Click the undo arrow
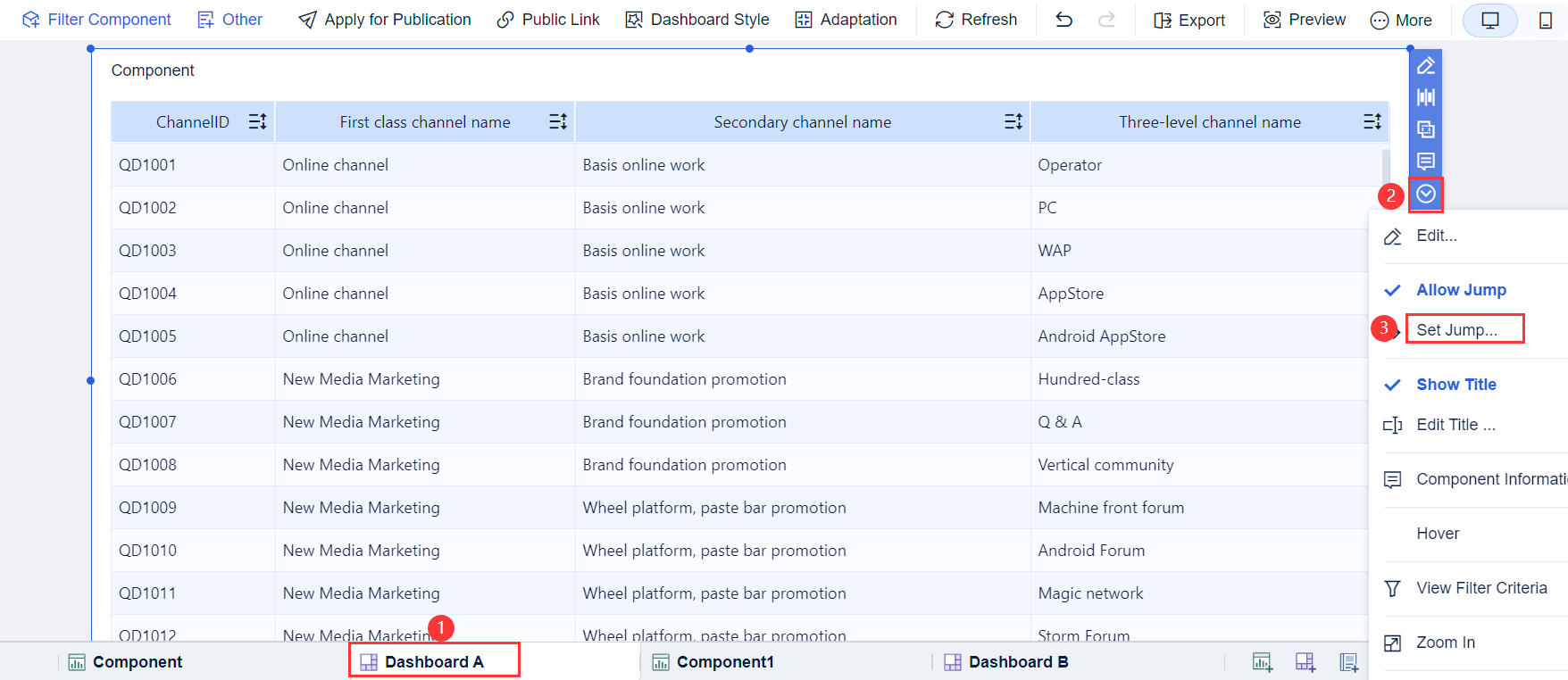The image size is (1568, 680). [x=1063, y=20]
